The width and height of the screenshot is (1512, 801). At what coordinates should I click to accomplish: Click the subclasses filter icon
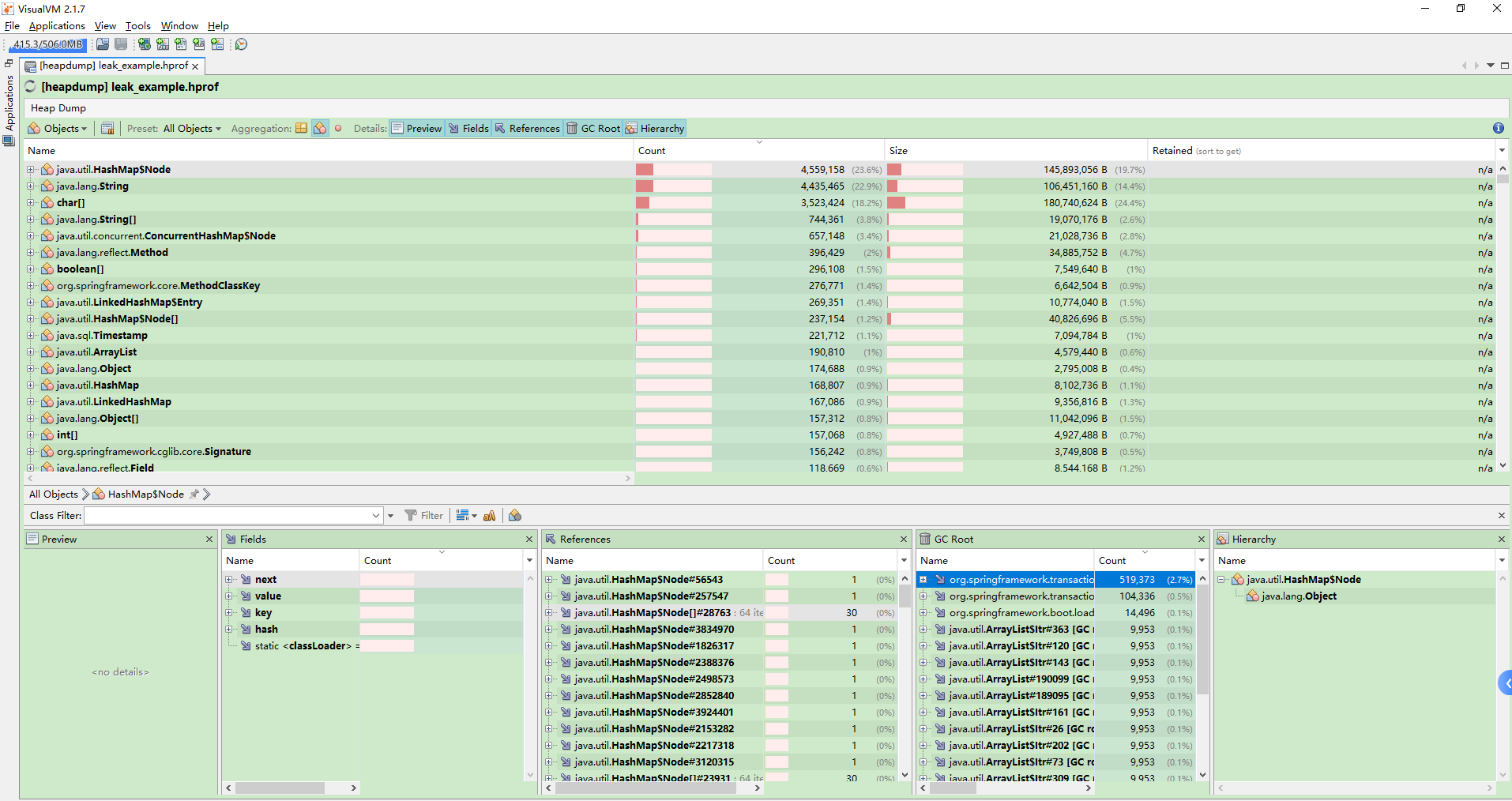[515, 515]
